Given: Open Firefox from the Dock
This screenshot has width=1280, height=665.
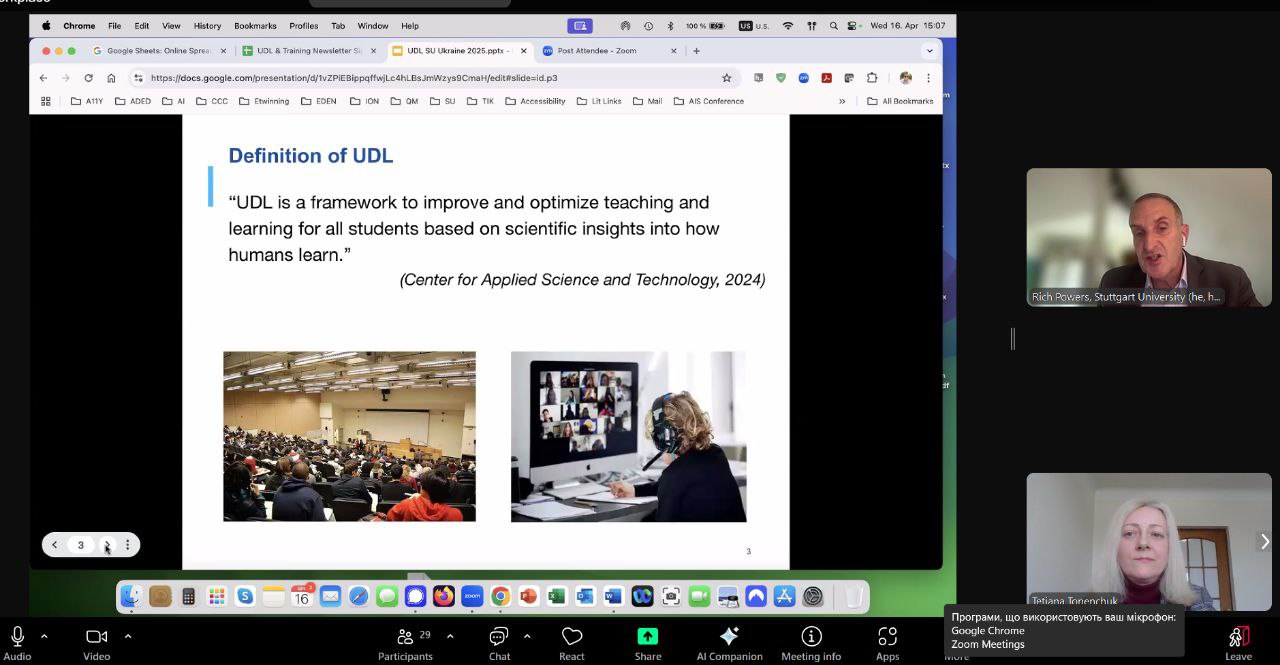Looking at the screenshot, I should (443, 597).
